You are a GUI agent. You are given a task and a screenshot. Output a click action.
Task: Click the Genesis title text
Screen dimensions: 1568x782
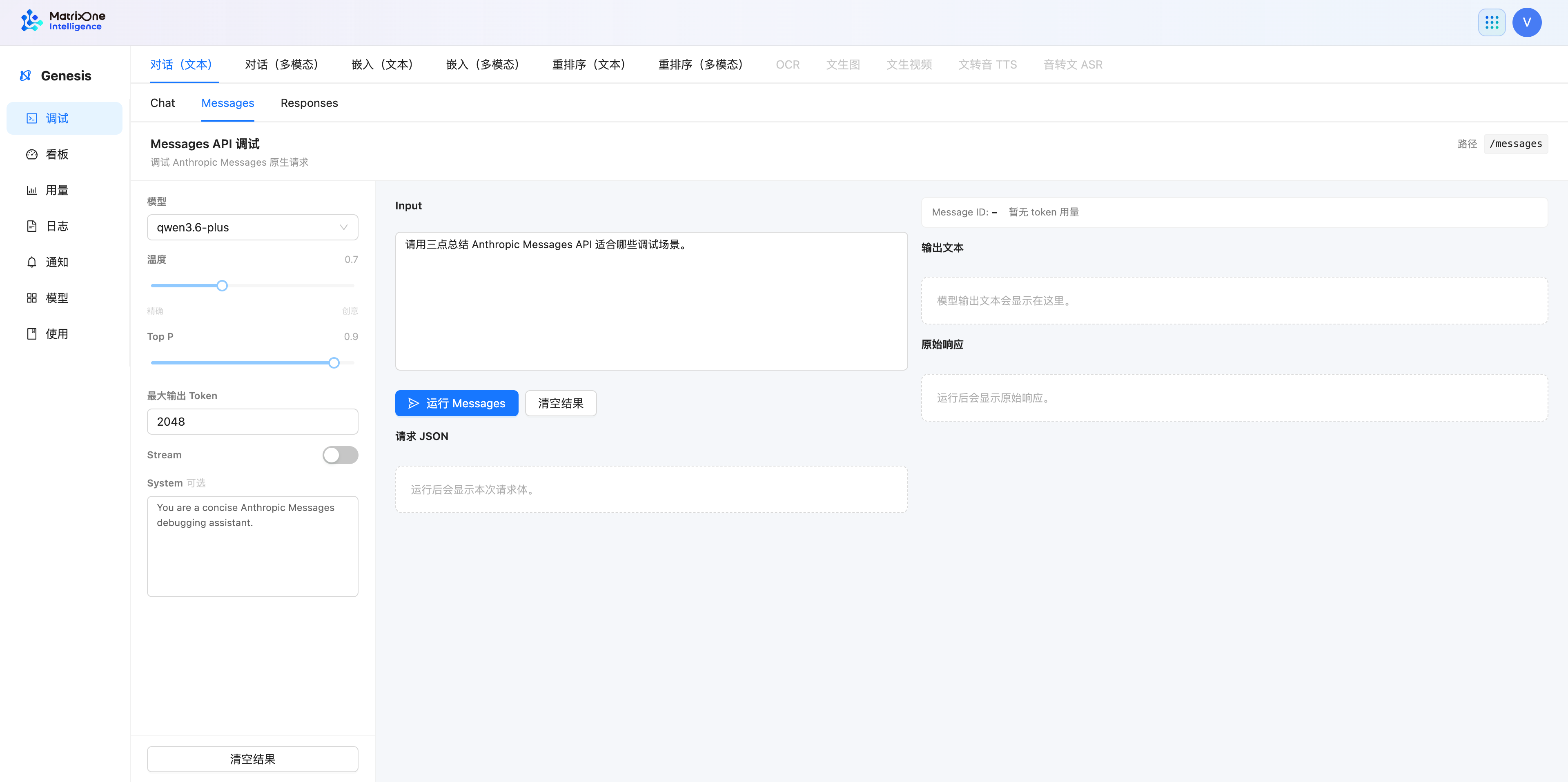click(x=66, y=76)
